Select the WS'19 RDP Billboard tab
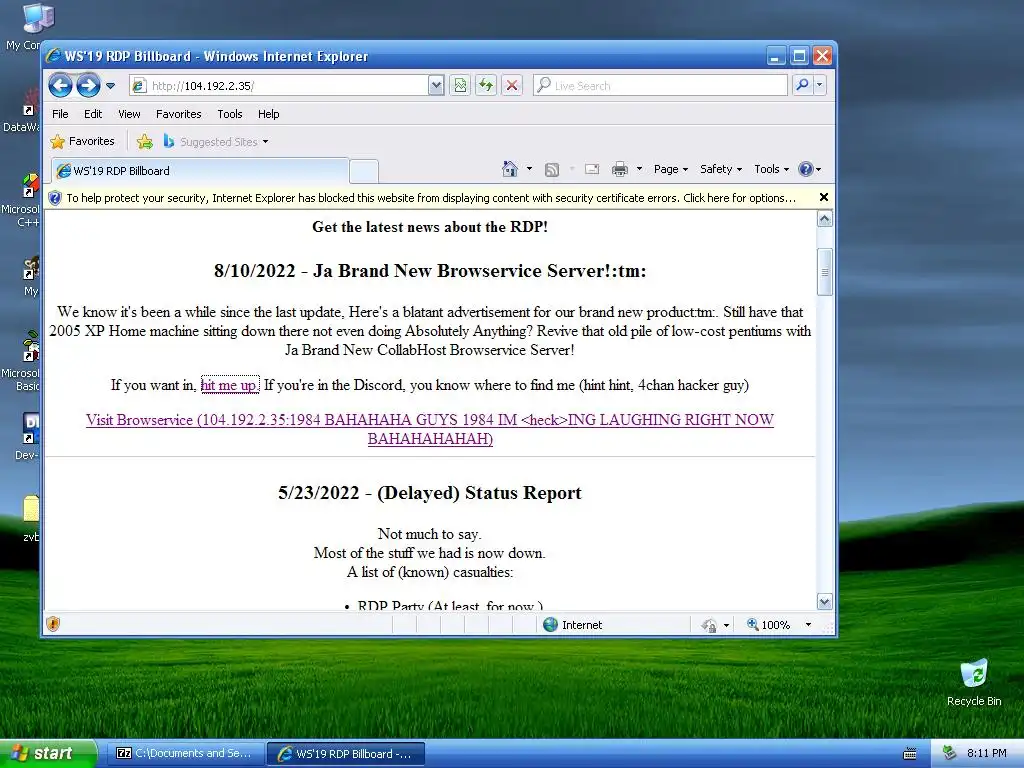The height and width of the screenshot is (768, 1024). [199, 170]
